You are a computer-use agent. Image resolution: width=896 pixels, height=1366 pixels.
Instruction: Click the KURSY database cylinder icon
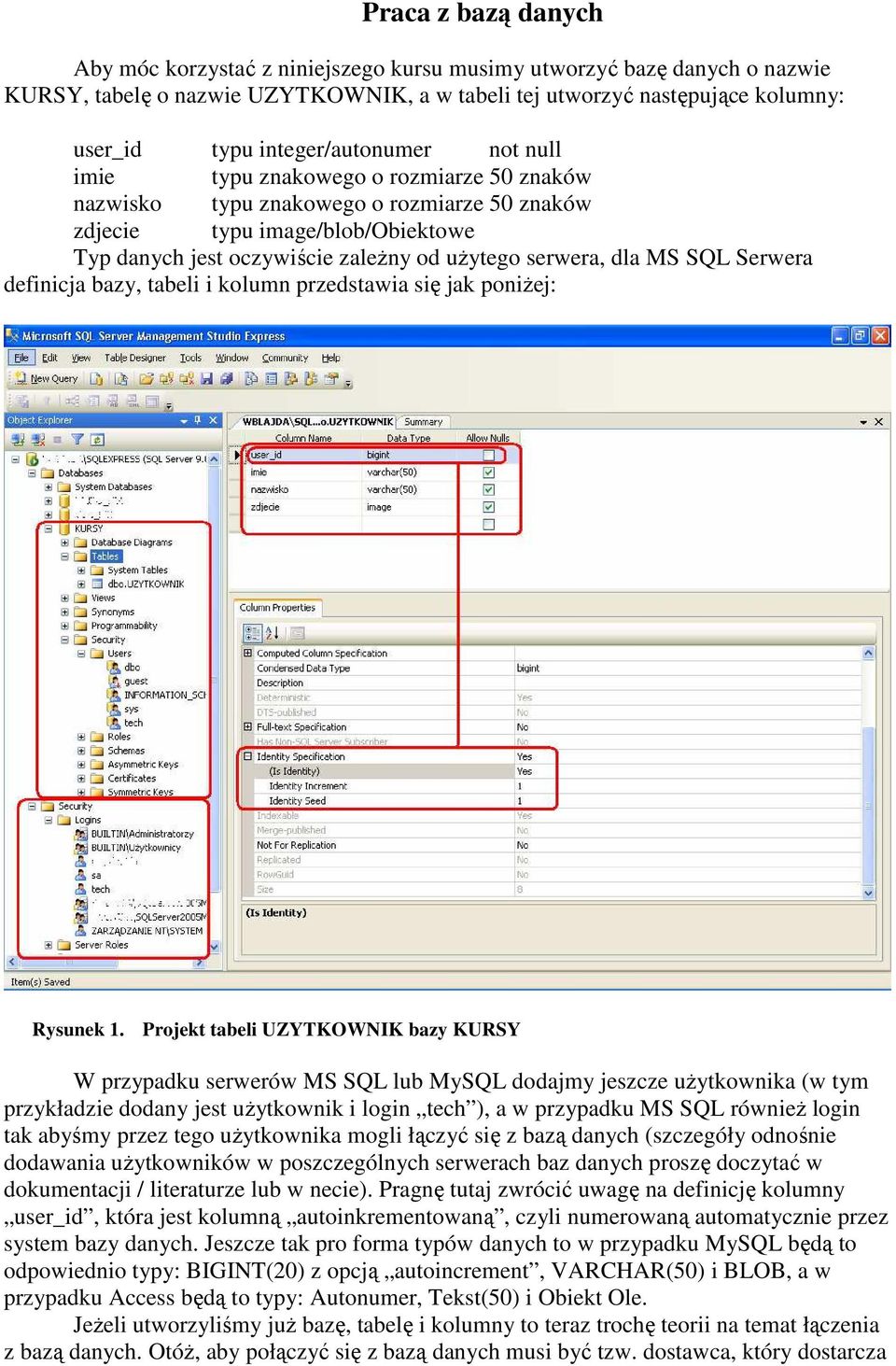(x=64, y=528)
